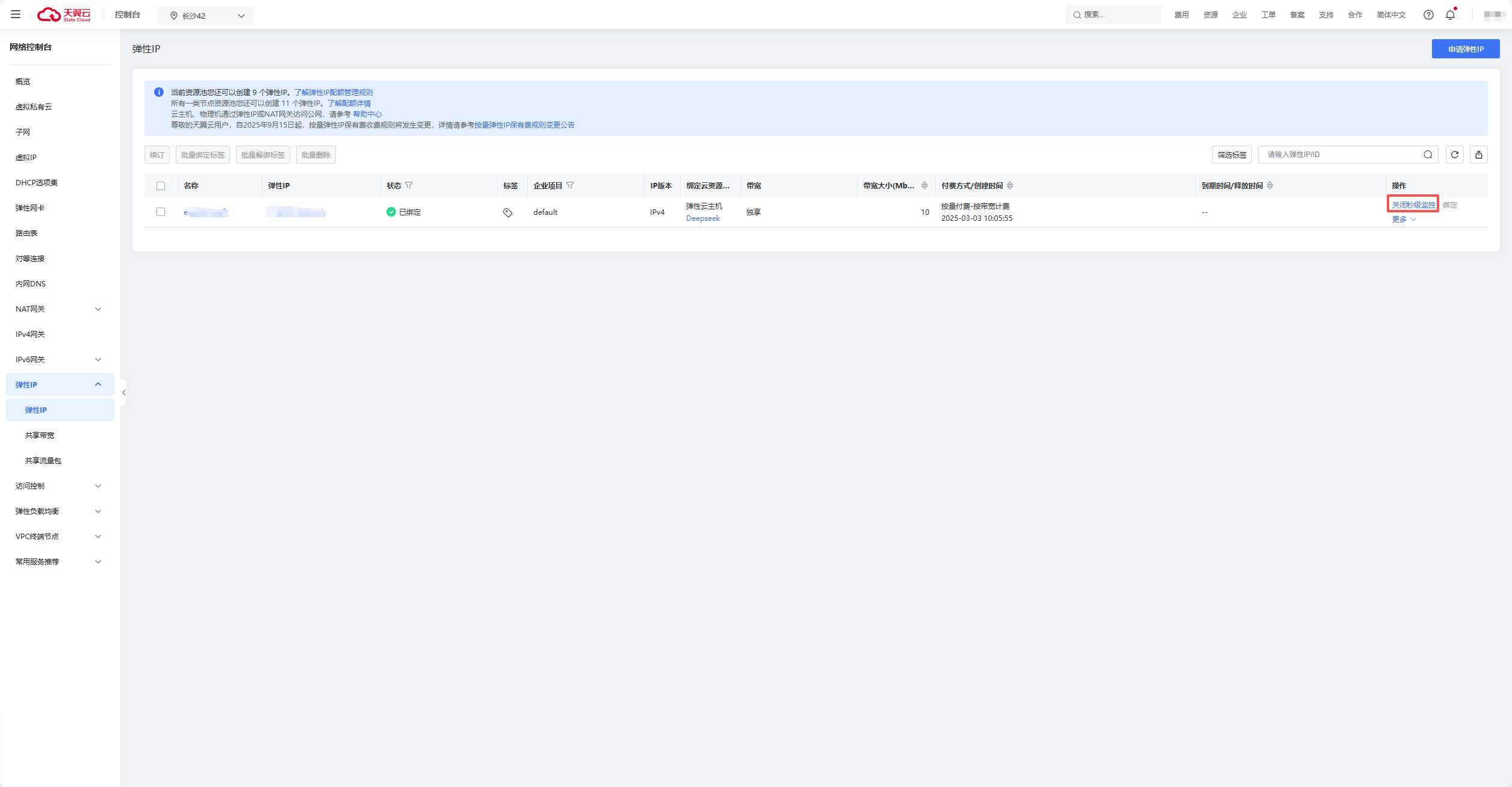Image resolution: width=1512 pixels, height=787 pixels.
Task: Click the refresh list icon
Action: pyautogui.click(x=1455, y=155)
